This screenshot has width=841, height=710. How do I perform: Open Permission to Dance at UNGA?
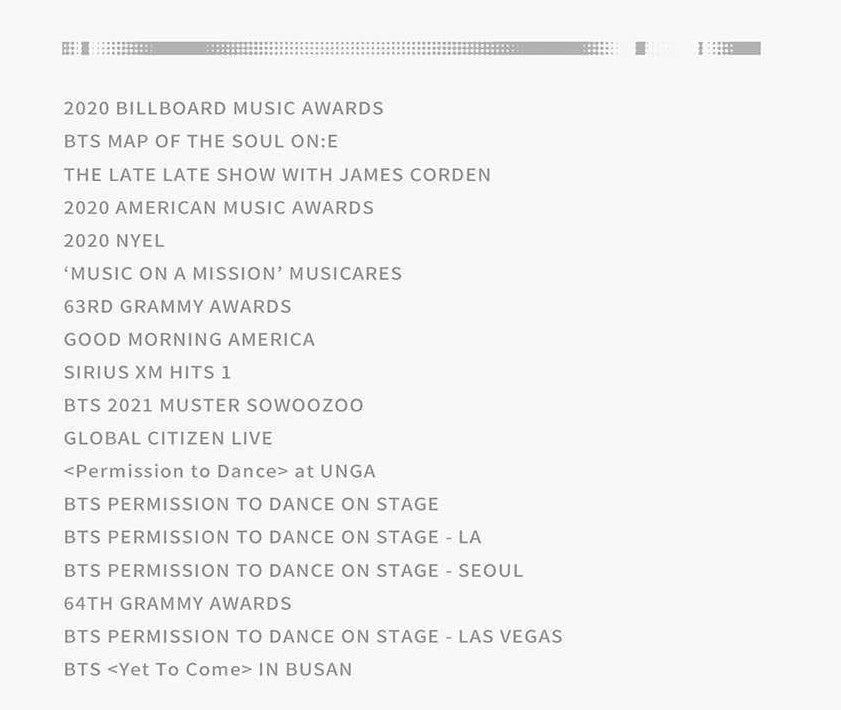click(220, 471)
